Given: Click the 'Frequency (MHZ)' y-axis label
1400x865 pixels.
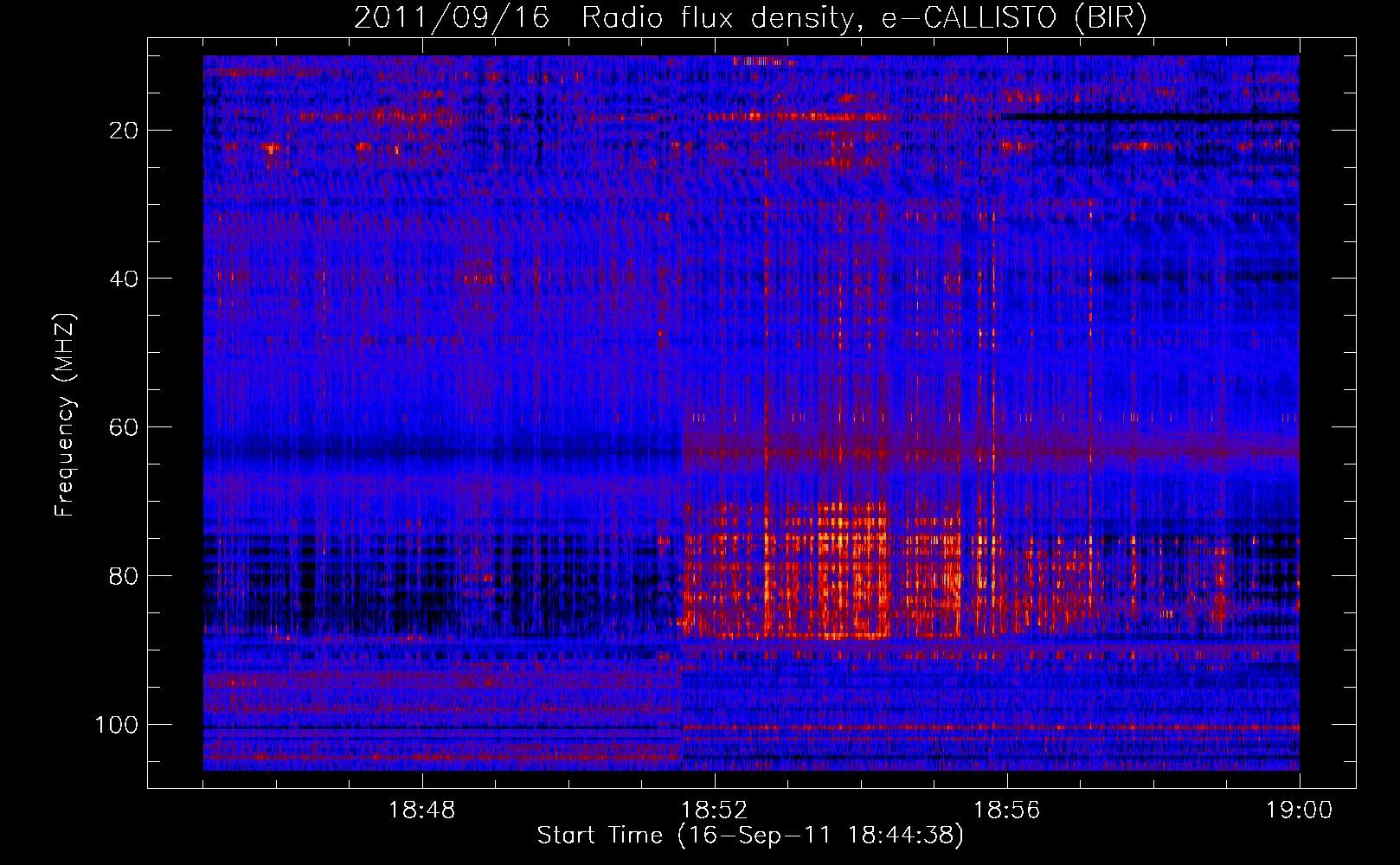Looking at the screenshot, I should (66, 414).
